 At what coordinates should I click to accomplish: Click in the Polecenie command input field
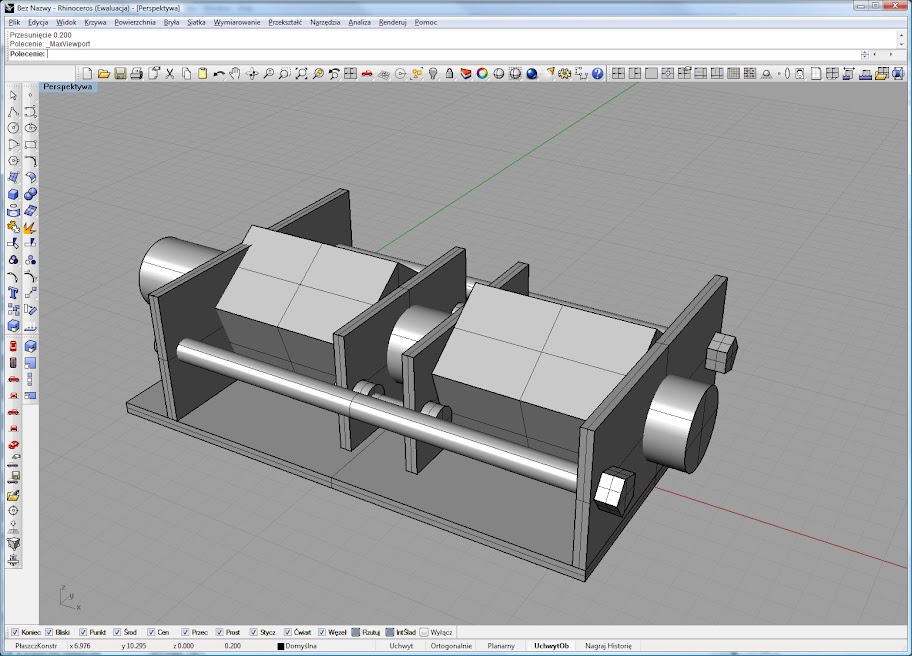point(454,54)
